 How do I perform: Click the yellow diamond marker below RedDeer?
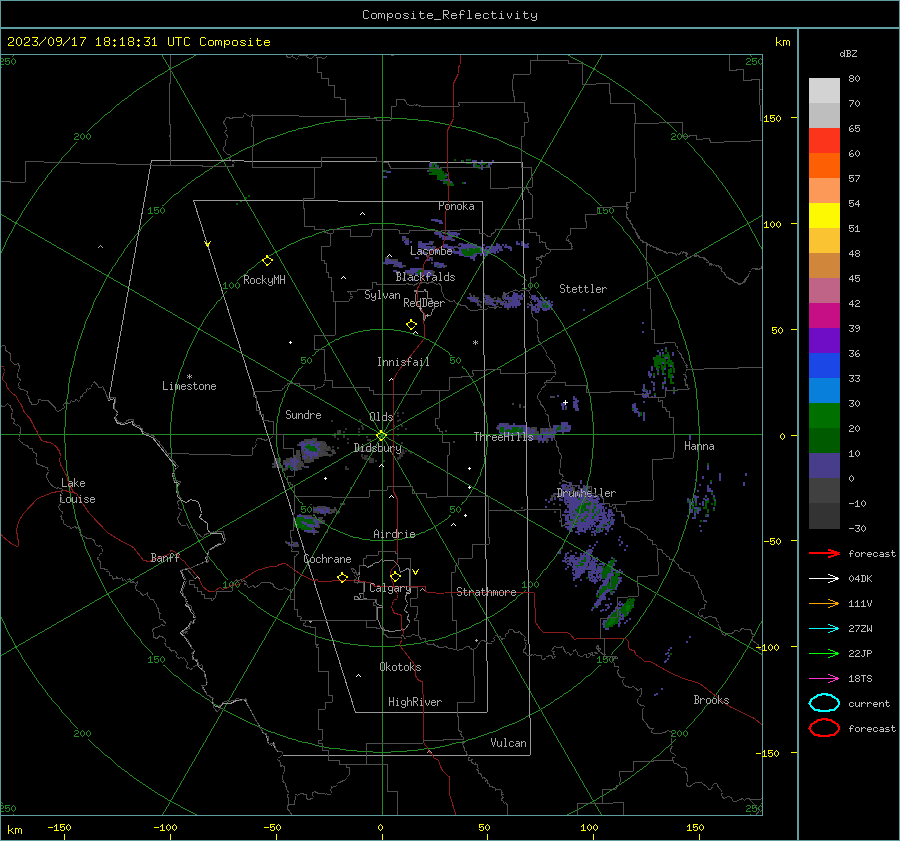412,325
